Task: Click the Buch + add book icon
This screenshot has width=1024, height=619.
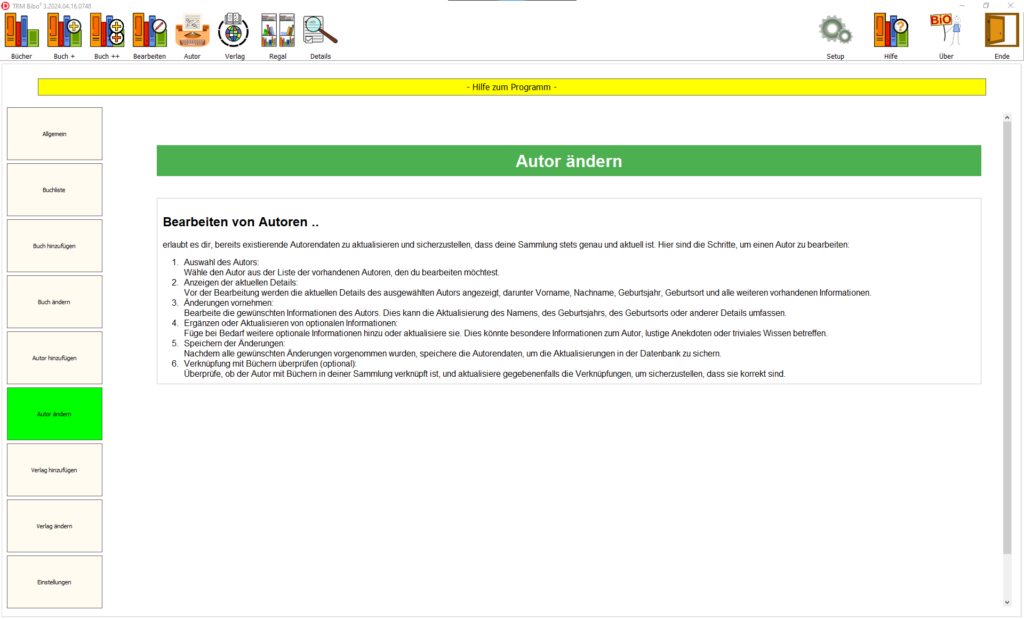Action: pyautogui.click(x=64, y=31)
